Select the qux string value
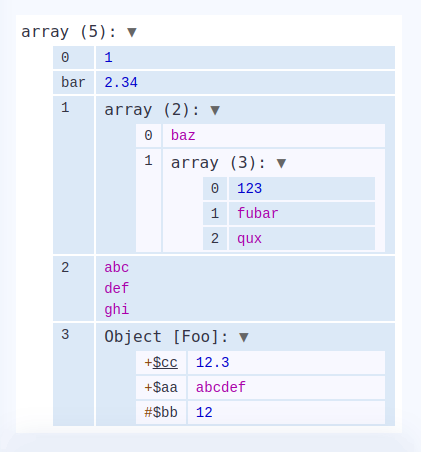 click(249, 239)
